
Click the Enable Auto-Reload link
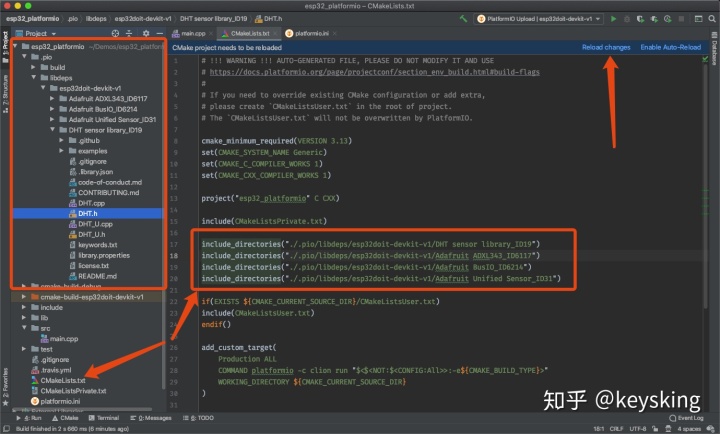coord(670,47)
